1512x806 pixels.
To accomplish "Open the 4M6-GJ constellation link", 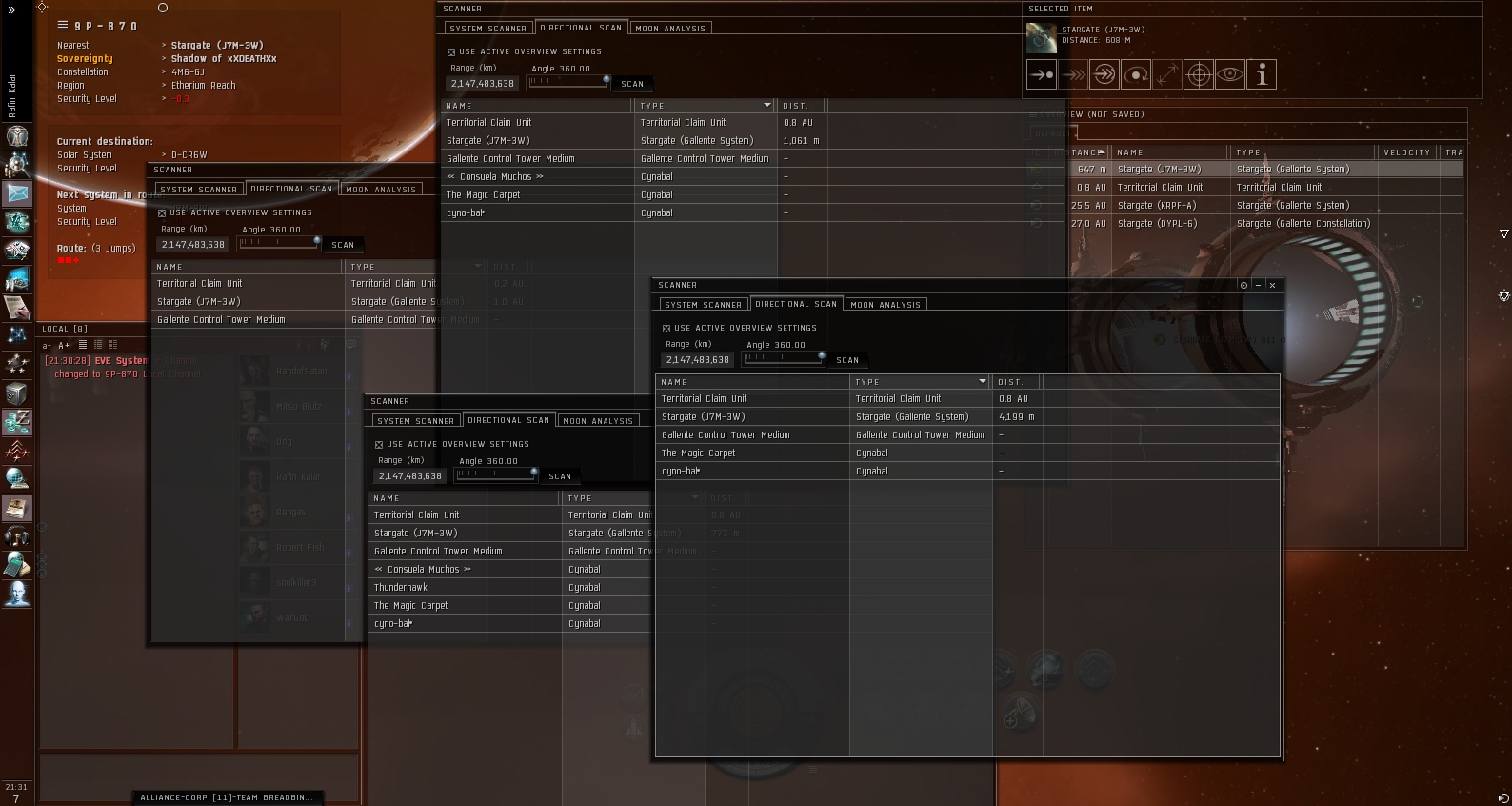I will point(188,71).
